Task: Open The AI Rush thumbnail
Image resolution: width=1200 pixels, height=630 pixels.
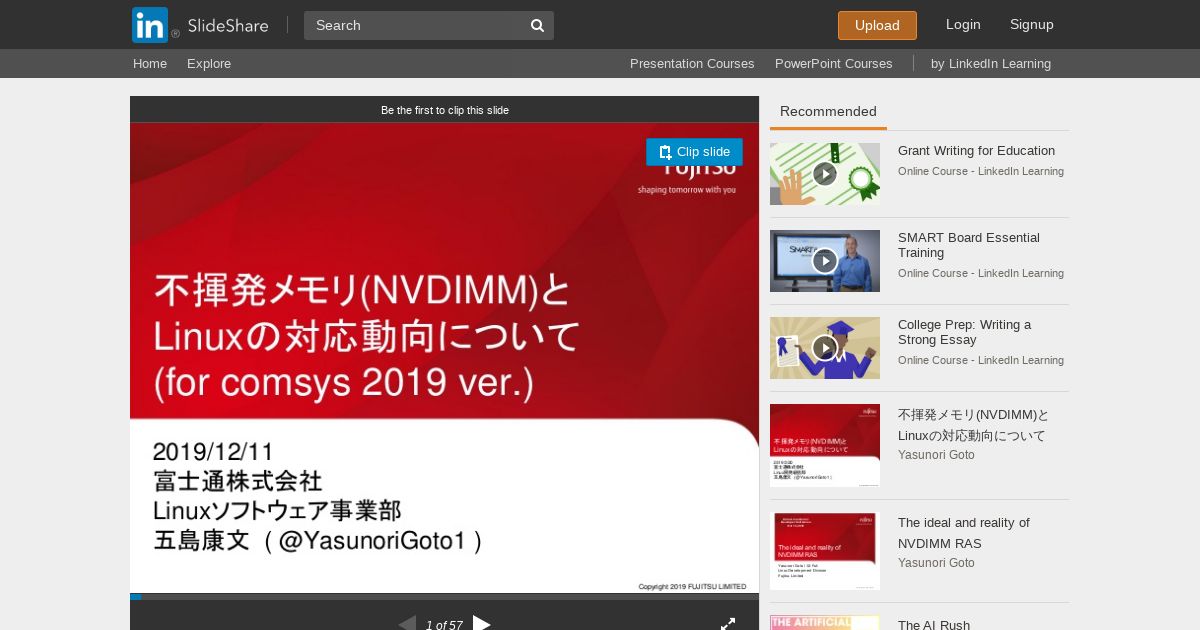Action: (x=825, y=623)
